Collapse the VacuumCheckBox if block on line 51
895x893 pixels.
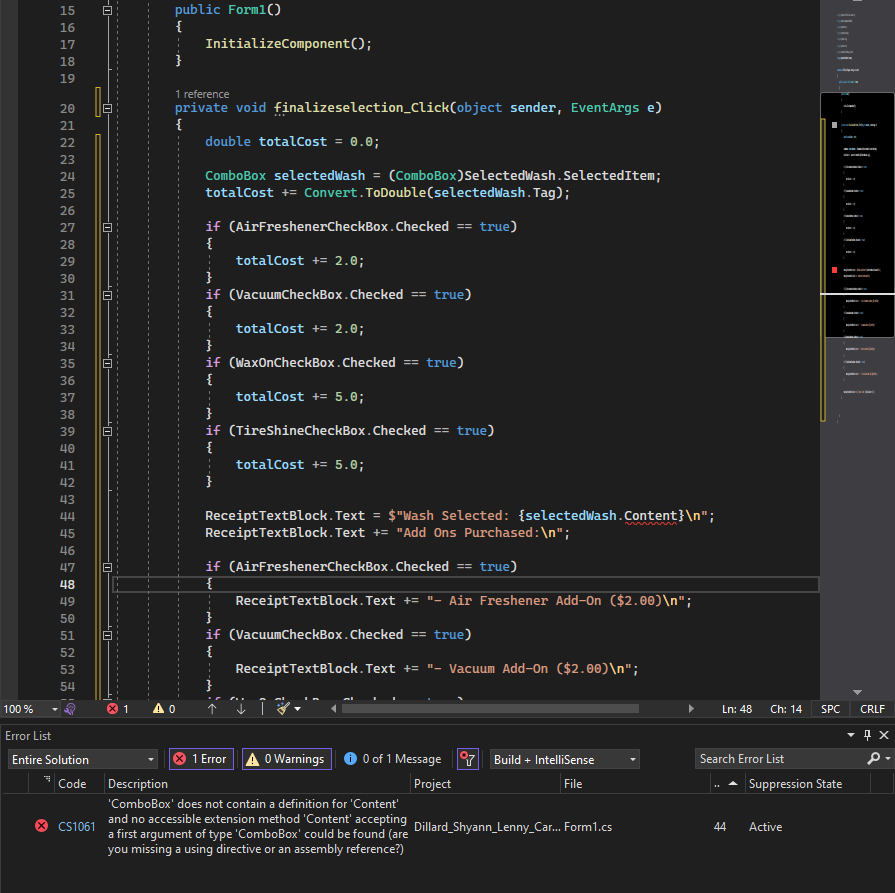[107, 635]
